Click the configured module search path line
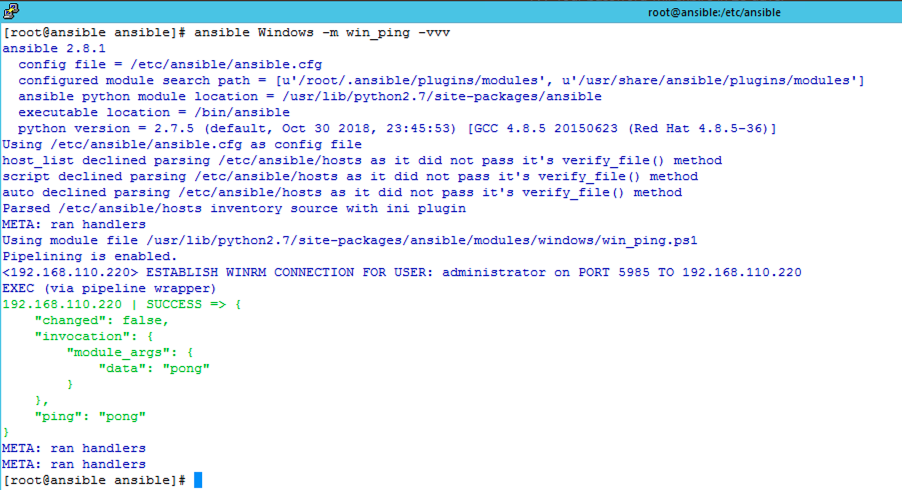This screenshot has width=902, height=490. pyautogui.click(x=440, y=80)
